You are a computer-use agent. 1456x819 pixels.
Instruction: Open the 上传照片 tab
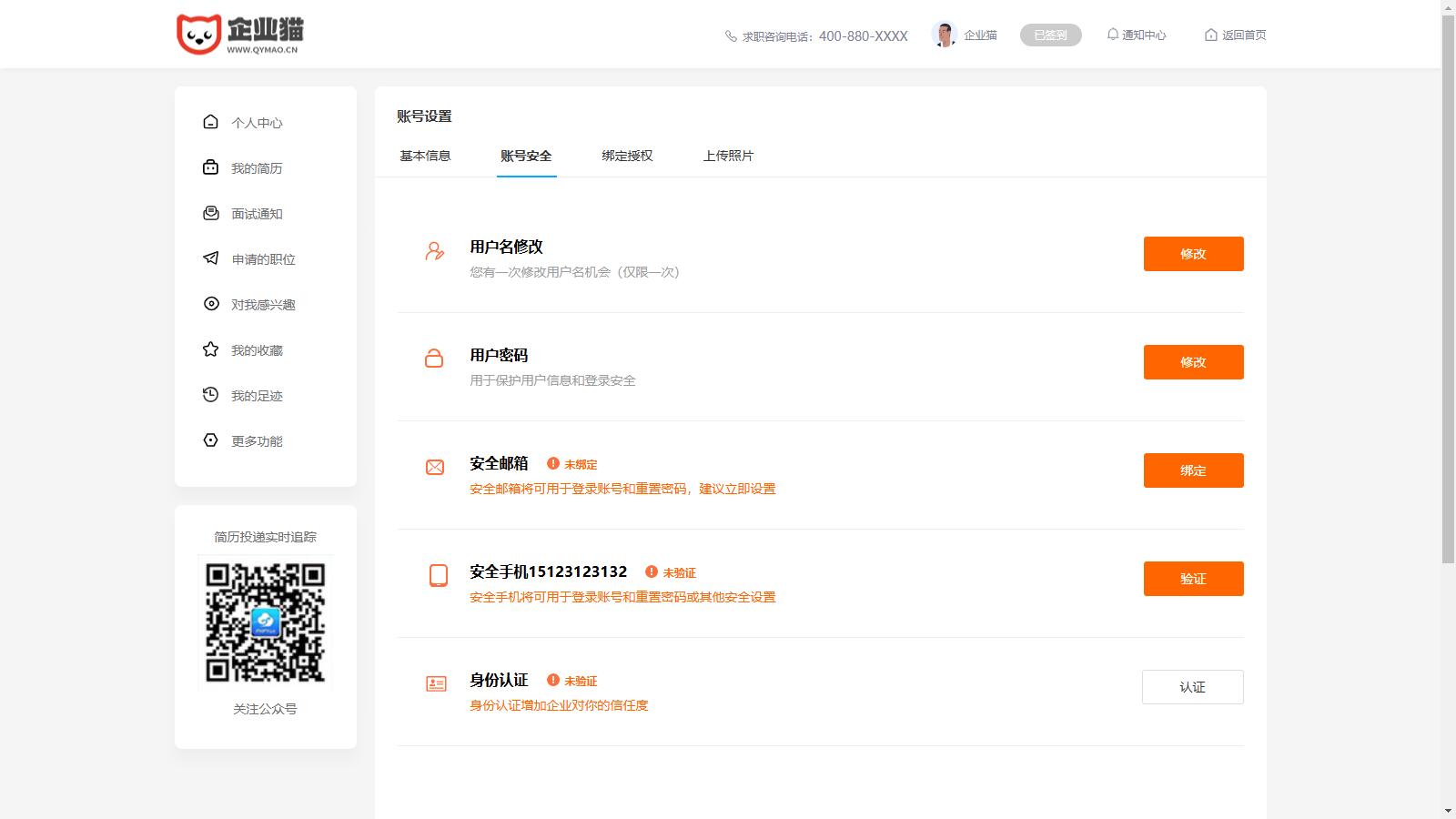(728, 156)
